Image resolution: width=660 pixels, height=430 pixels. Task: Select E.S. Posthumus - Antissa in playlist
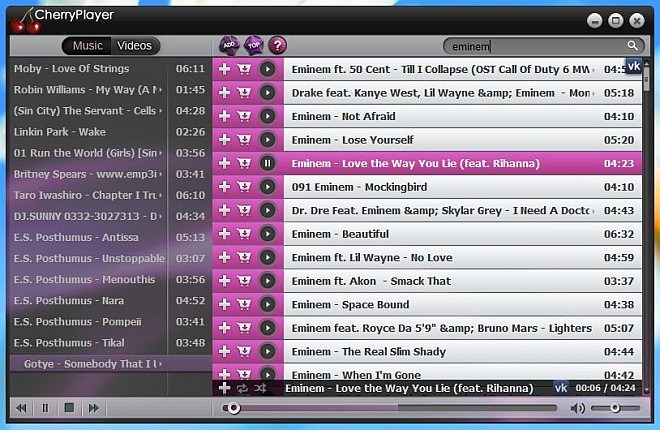109,237
